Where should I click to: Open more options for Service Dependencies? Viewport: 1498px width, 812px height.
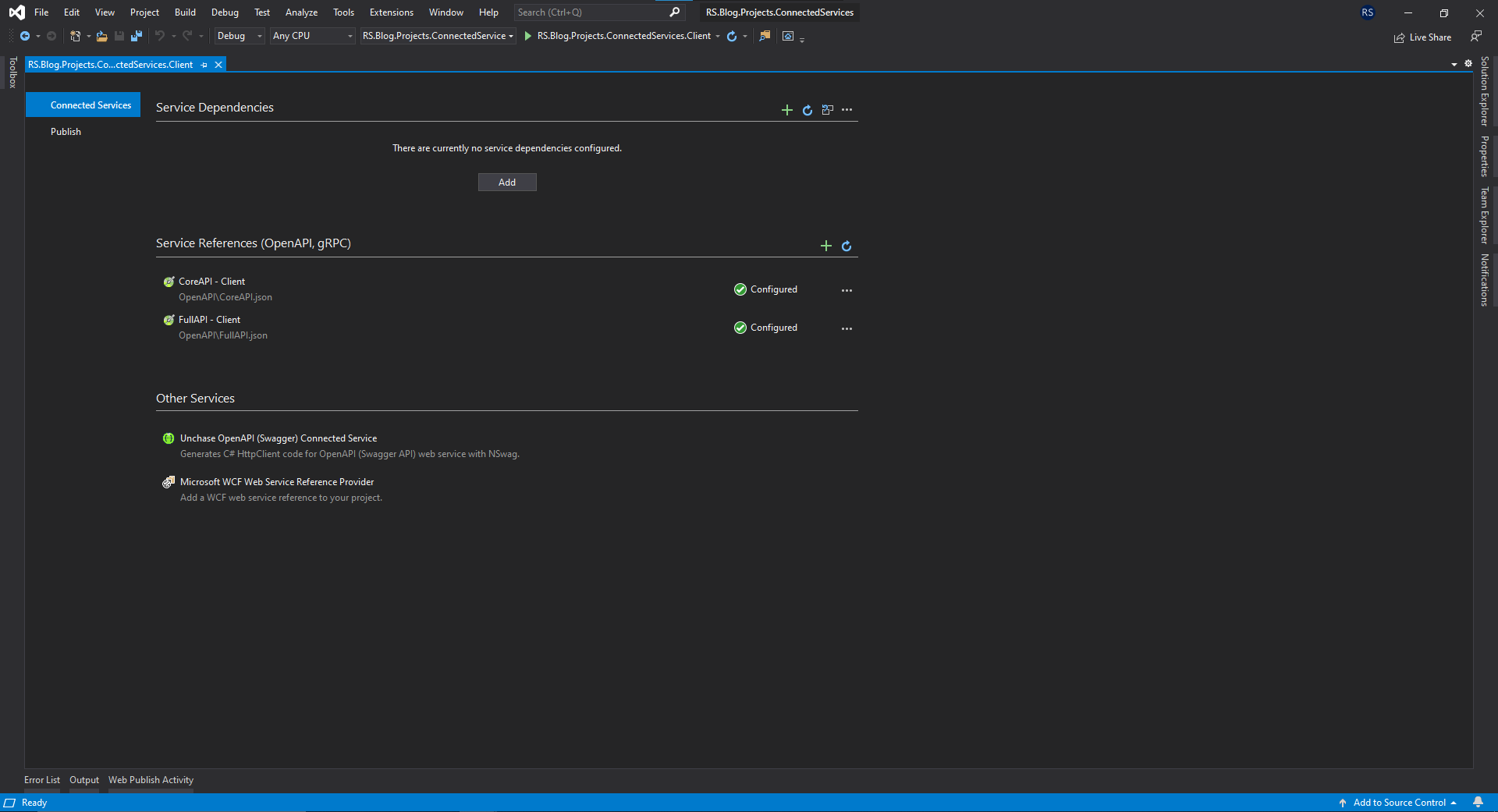(x=847, y=110)
